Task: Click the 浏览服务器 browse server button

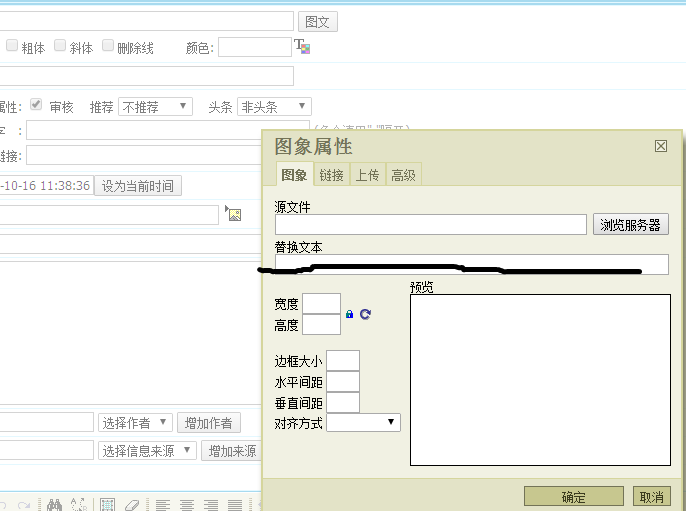Action: [630, 225]
